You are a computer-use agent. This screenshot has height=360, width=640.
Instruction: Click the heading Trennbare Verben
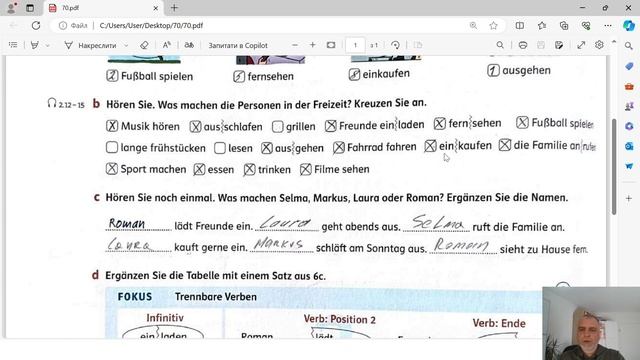point(216,297)
